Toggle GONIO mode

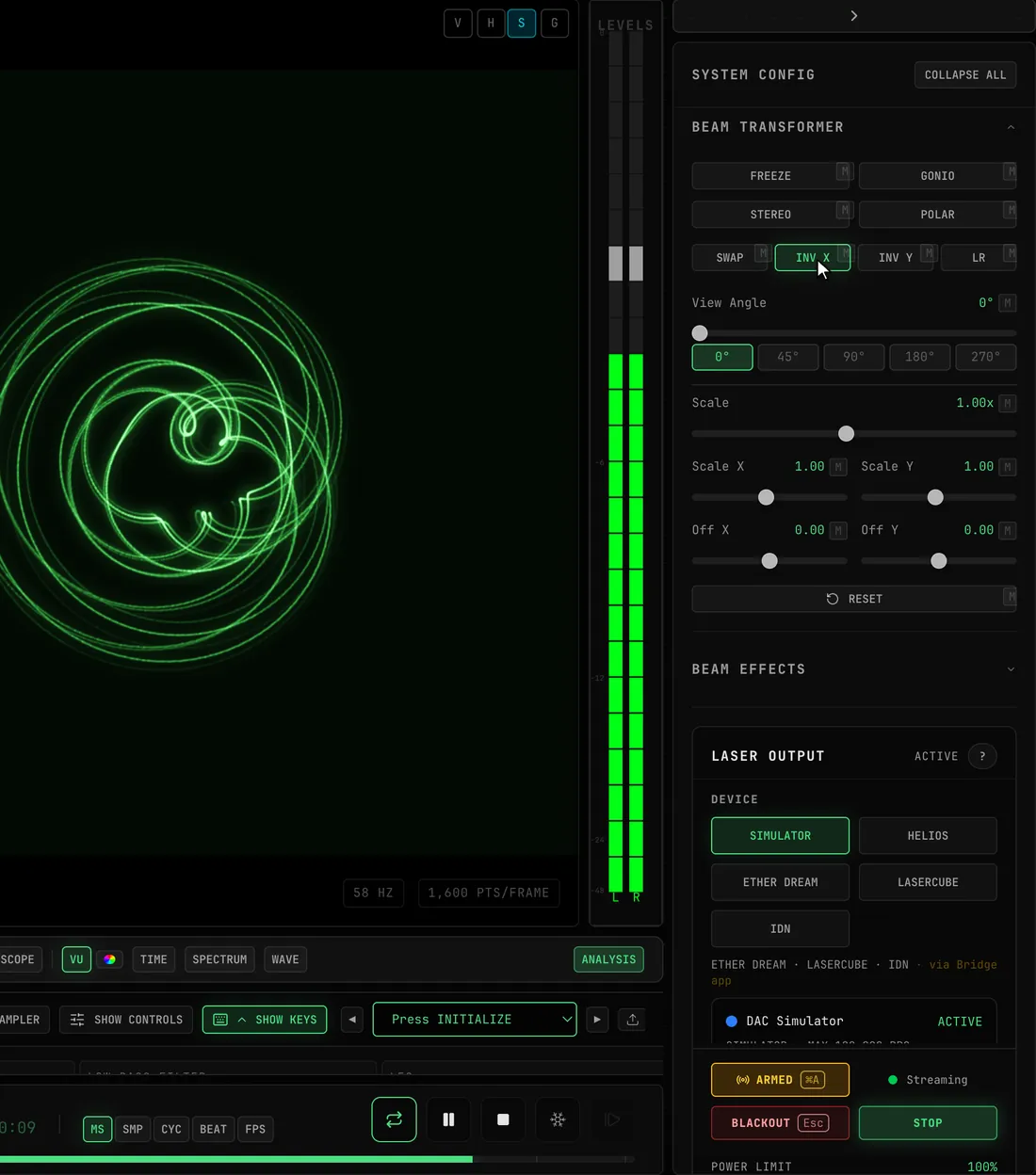(937, 176)
